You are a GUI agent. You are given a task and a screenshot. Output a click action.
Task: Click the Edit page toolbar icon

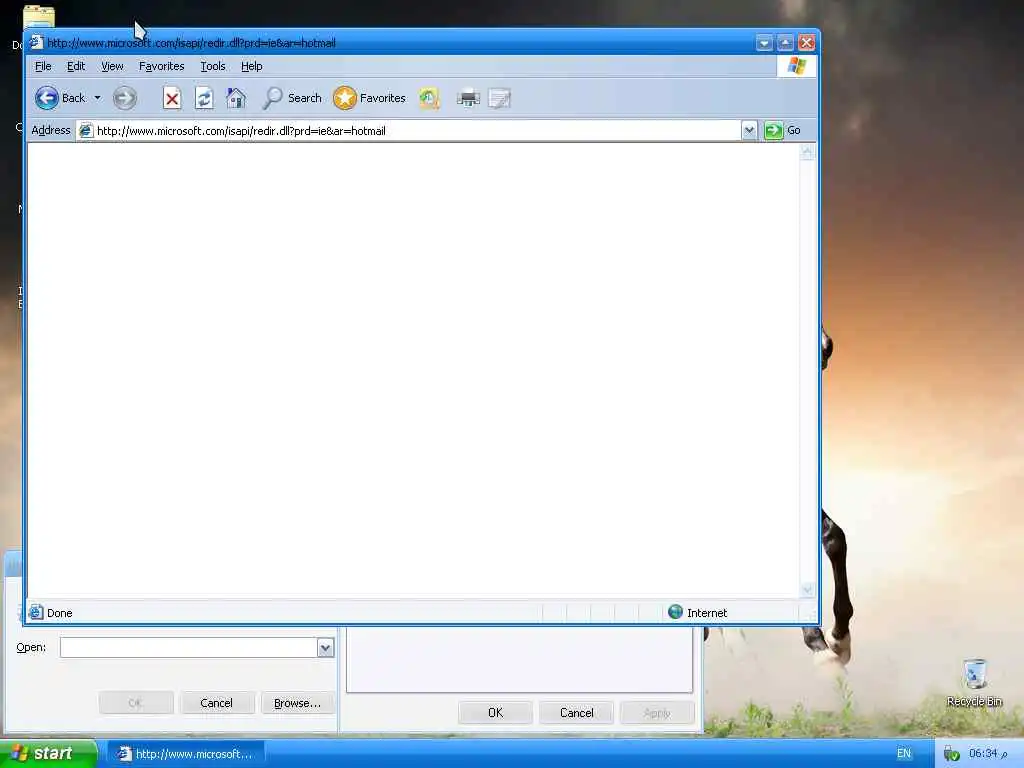(x=500, y=99)
